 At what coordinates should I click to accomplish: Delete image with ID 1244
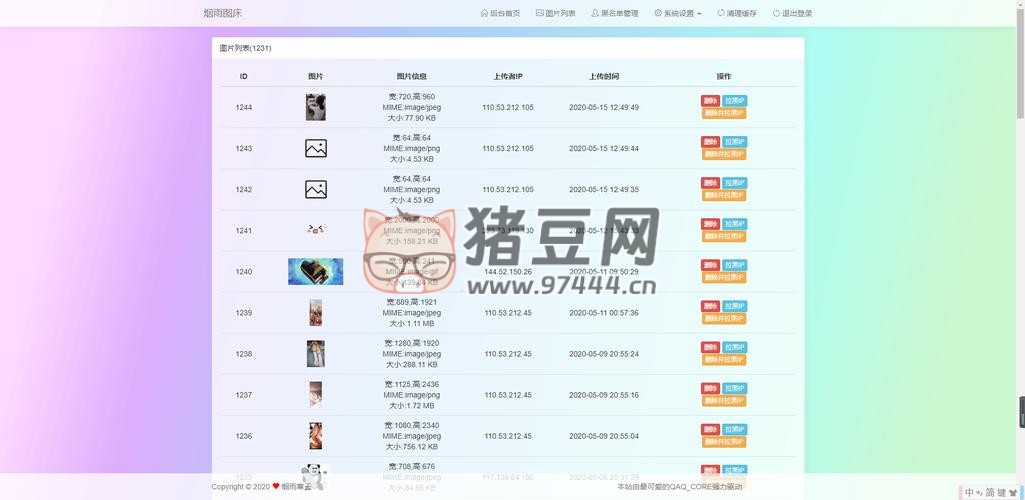pos(710,101)
